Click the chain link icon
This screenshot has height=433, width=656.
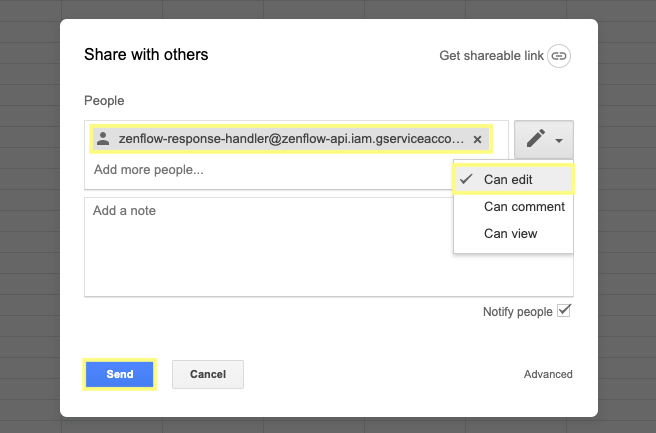[x=559, y=56]
